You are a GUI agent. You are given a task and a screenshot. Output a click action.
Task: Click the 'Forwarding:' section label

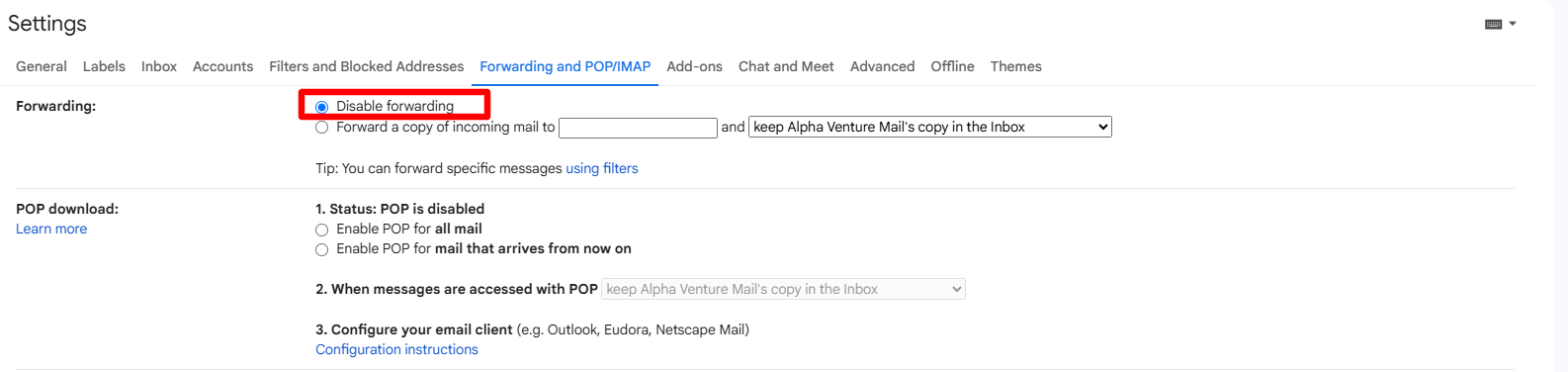[55, 106]
